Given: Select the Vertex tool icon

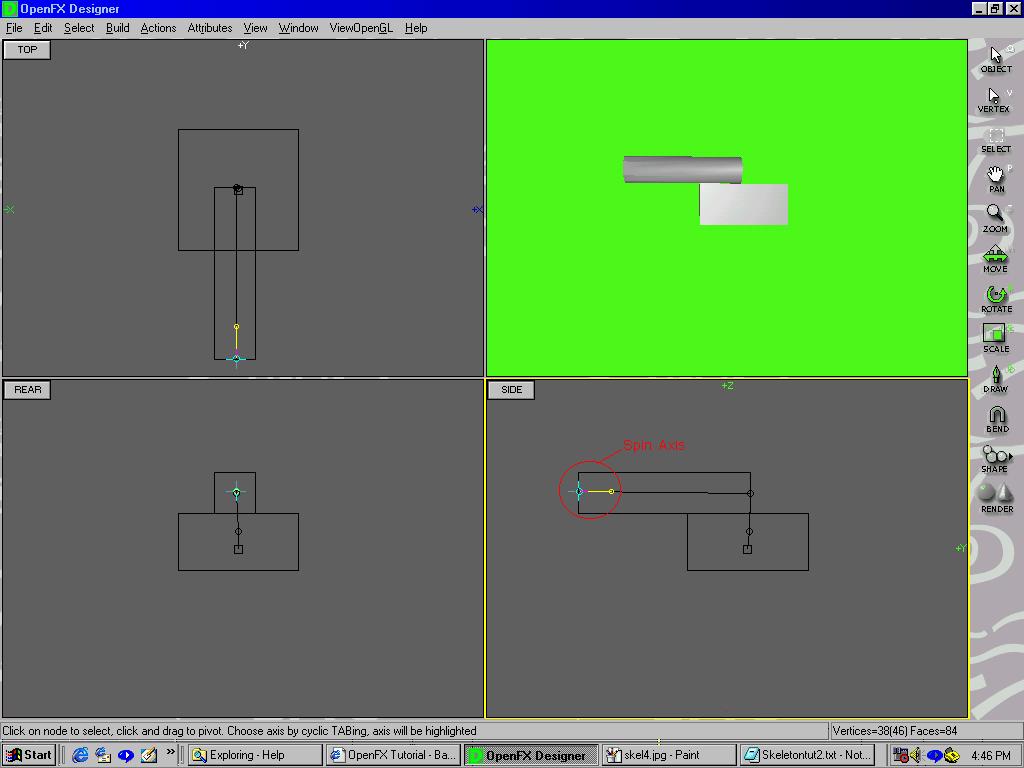Looking at the screenshot, I should [995, 98].
